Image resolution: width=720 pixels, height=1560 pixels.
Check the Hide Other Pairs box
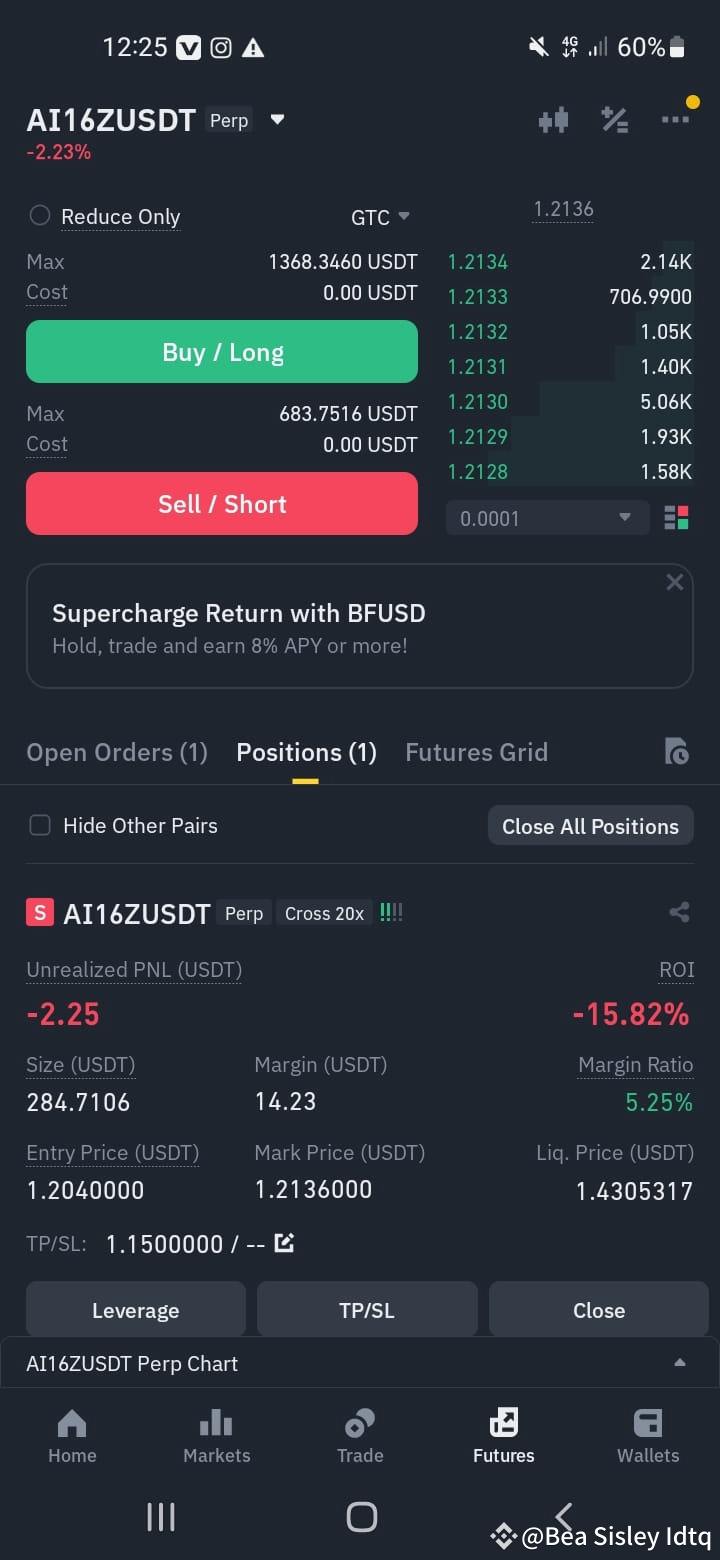[x=40, y=825]
